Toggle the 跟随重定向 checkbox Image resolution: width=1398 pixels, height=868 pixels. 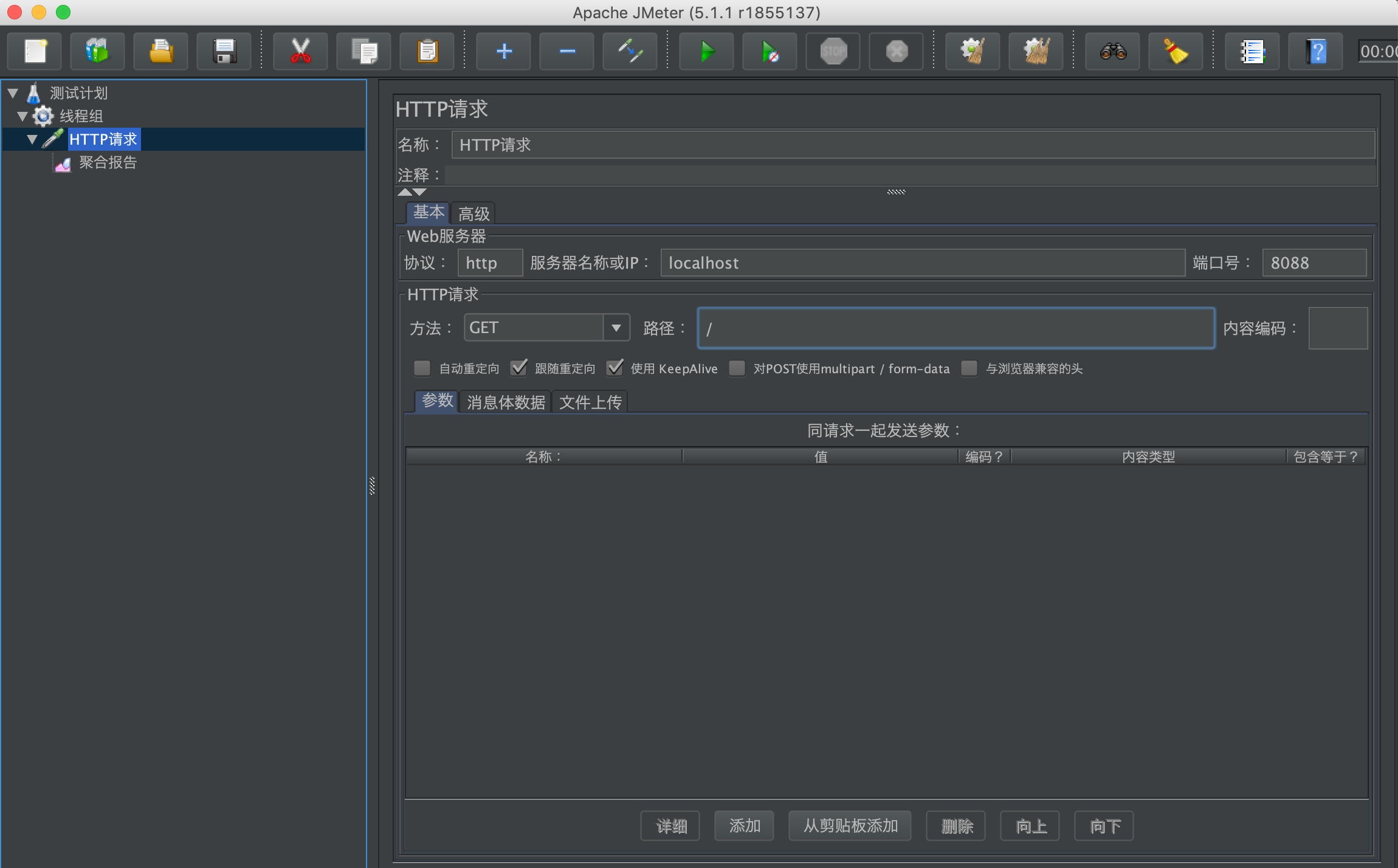click(518, 368)
